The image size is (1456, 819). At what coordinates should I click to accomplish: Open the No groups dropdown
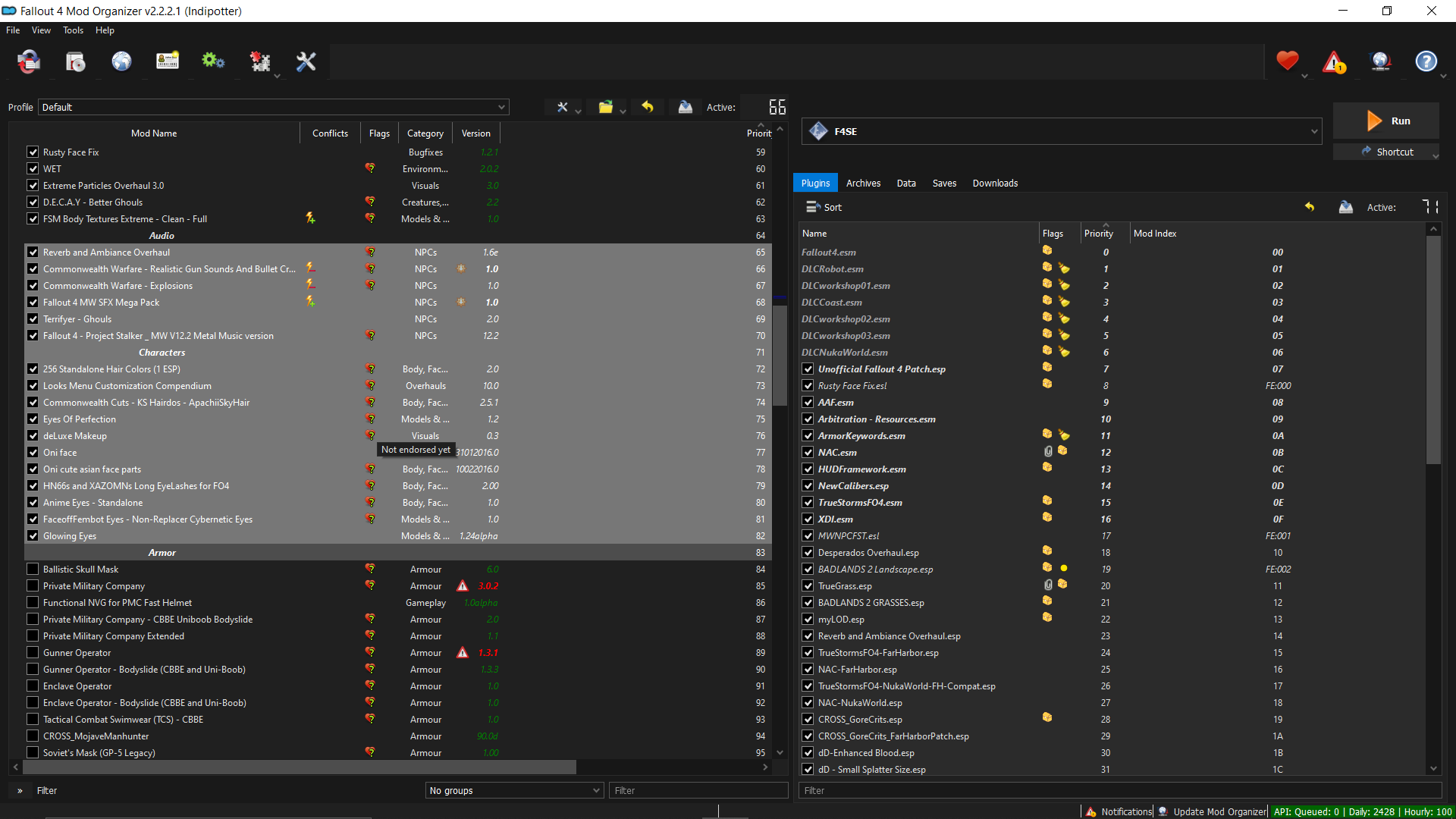(514, 790)
